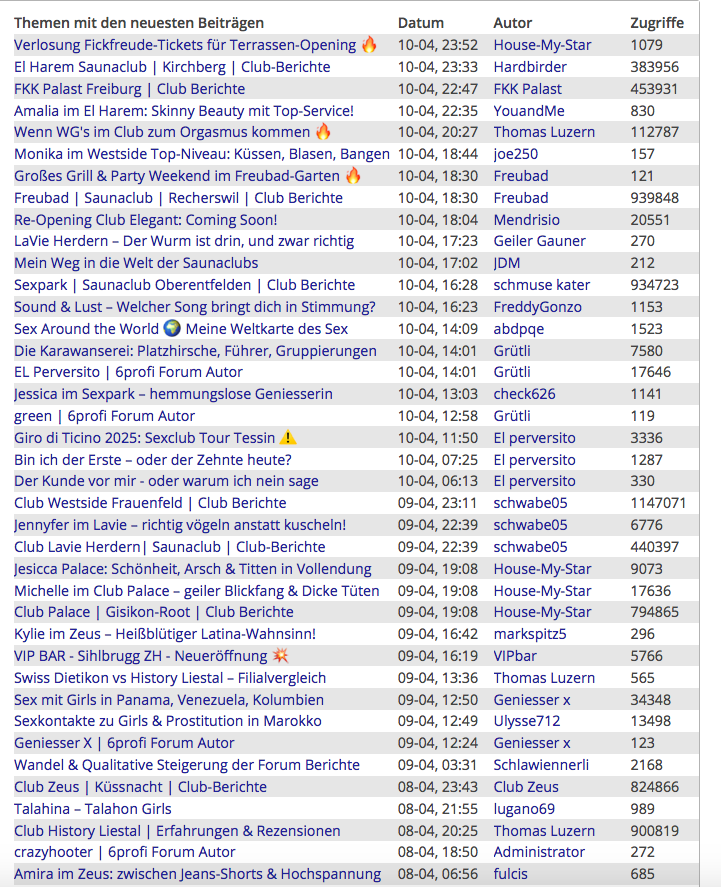The height and width of the screenshot is (887, 721).
Task: Click the fire emoji next to Terrassen-Opening thread
Action: click(369, 45)
